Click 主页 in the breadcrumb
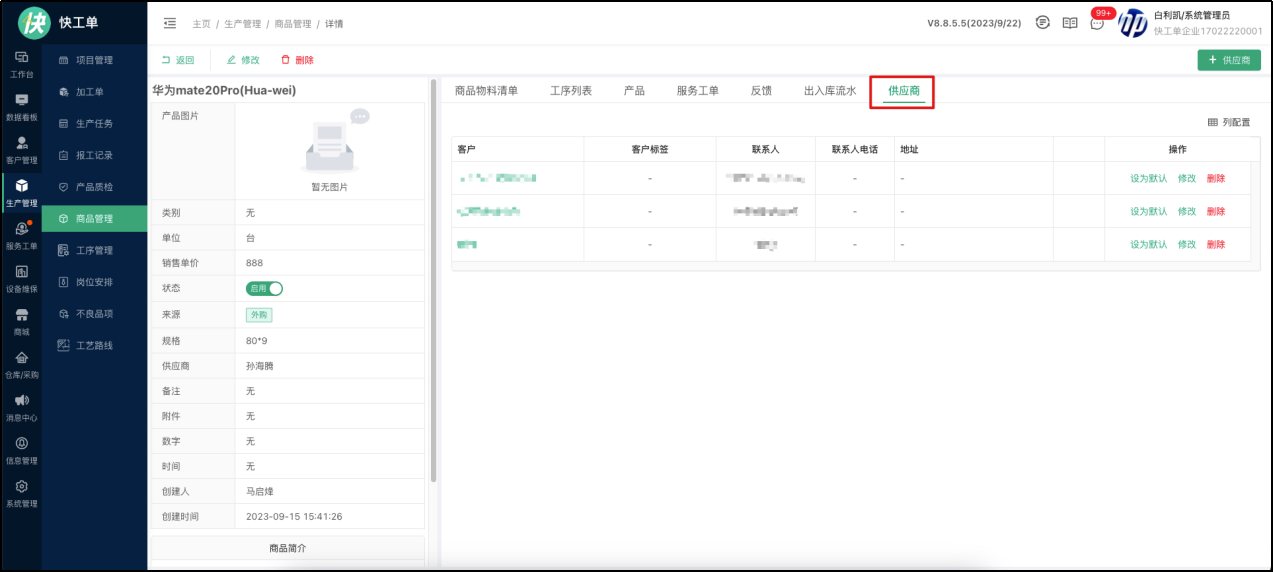The width and height of the screenshot is (1274, 572). click(201, 23)
